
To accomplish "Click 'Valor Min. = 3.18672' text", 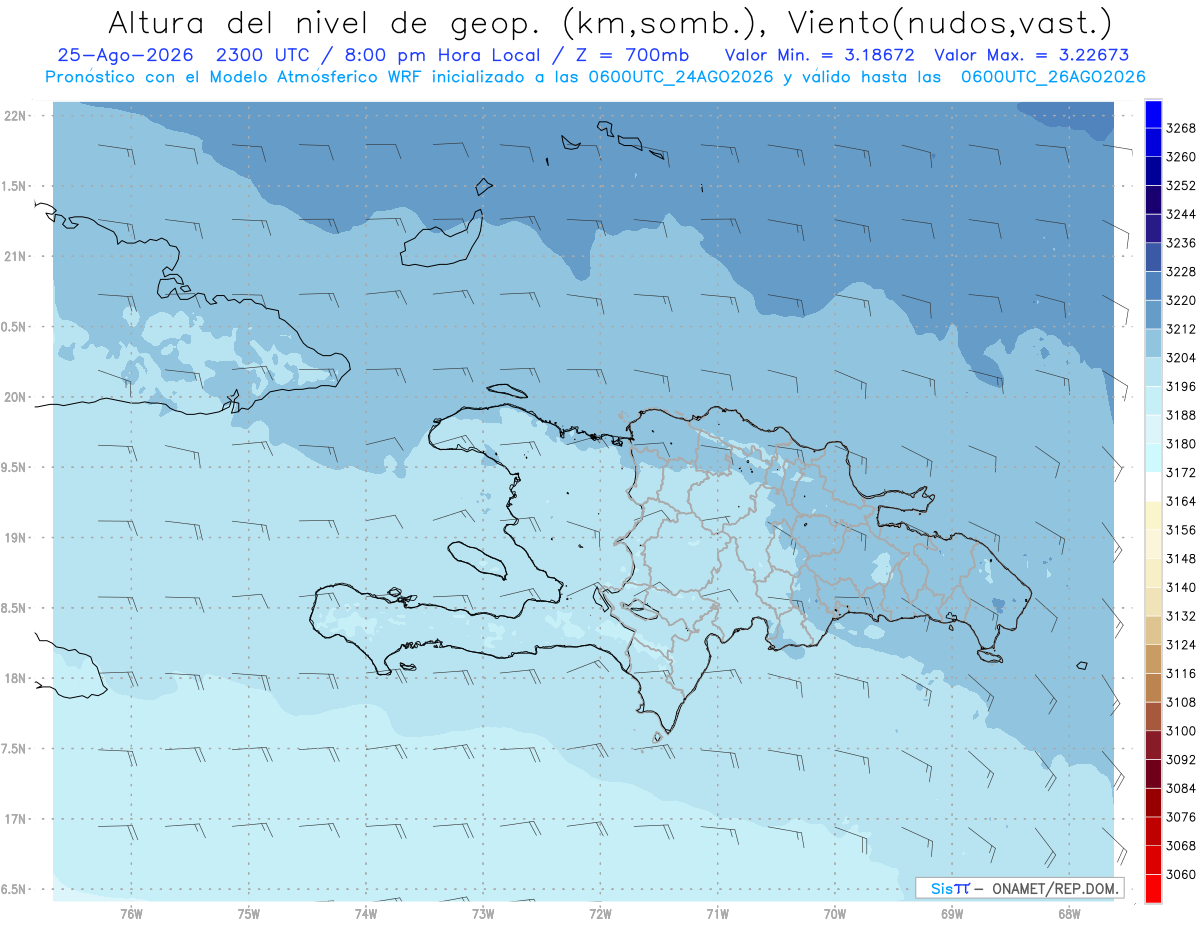I will tap(822, 56).
